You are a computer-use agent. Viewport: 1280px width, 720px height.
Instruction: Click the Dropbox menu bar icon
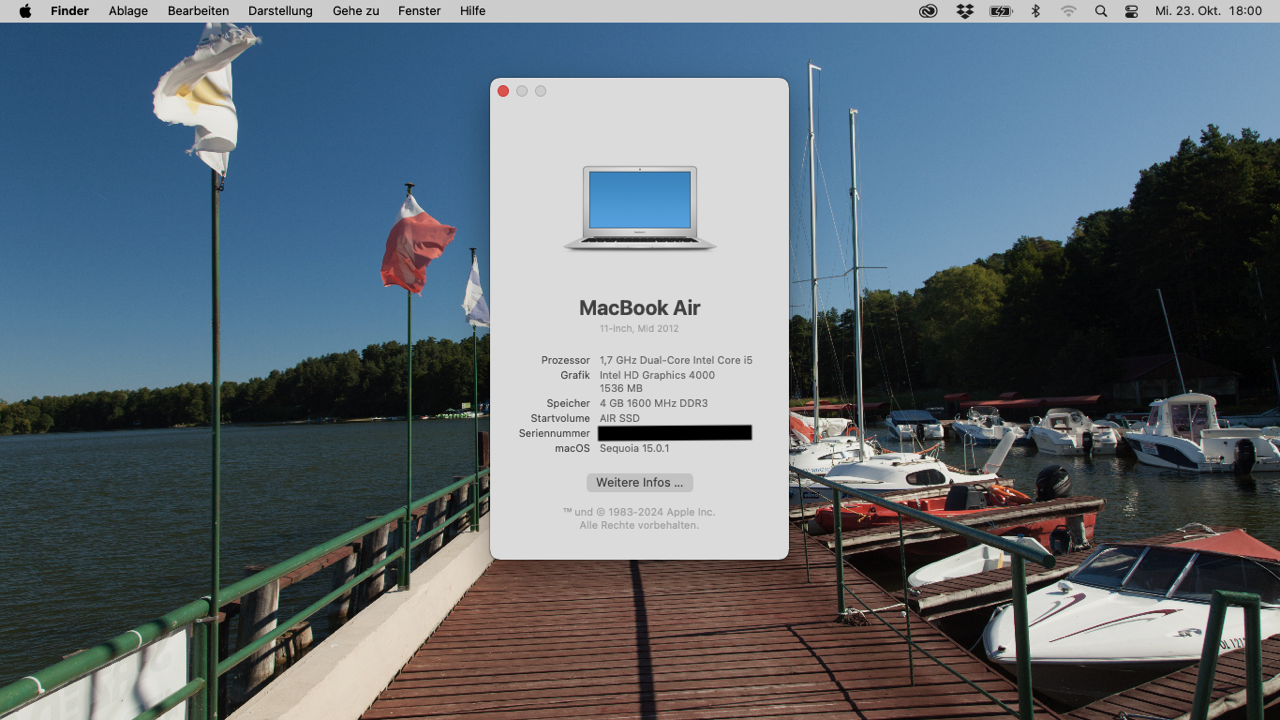tap(964, 11)
